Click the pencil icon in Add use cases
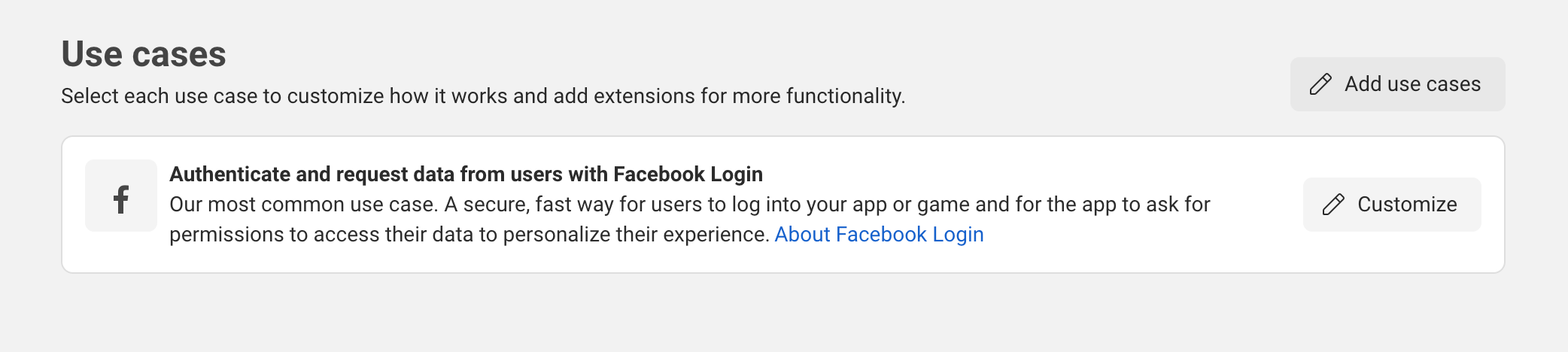Screen dimensions: 1568x352 coord(1320,84)
